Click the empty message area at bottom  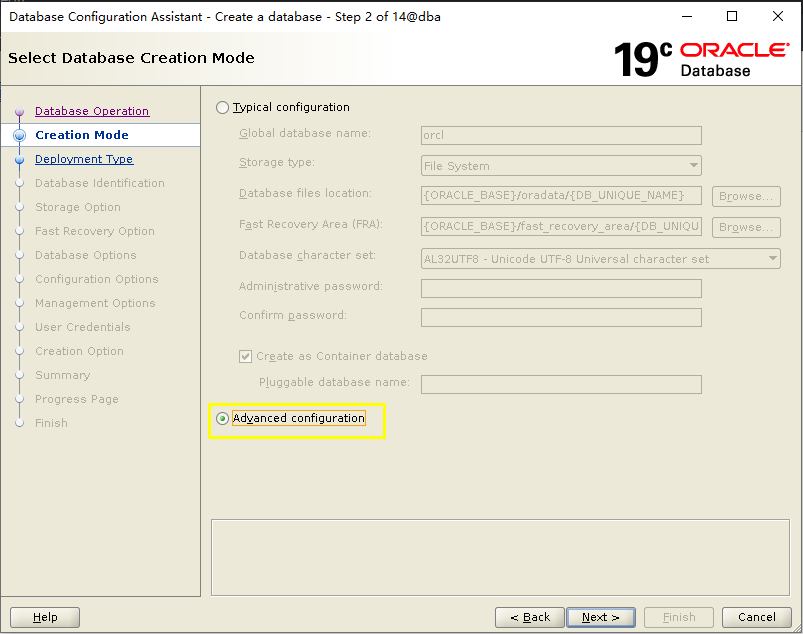click(500, 558)
